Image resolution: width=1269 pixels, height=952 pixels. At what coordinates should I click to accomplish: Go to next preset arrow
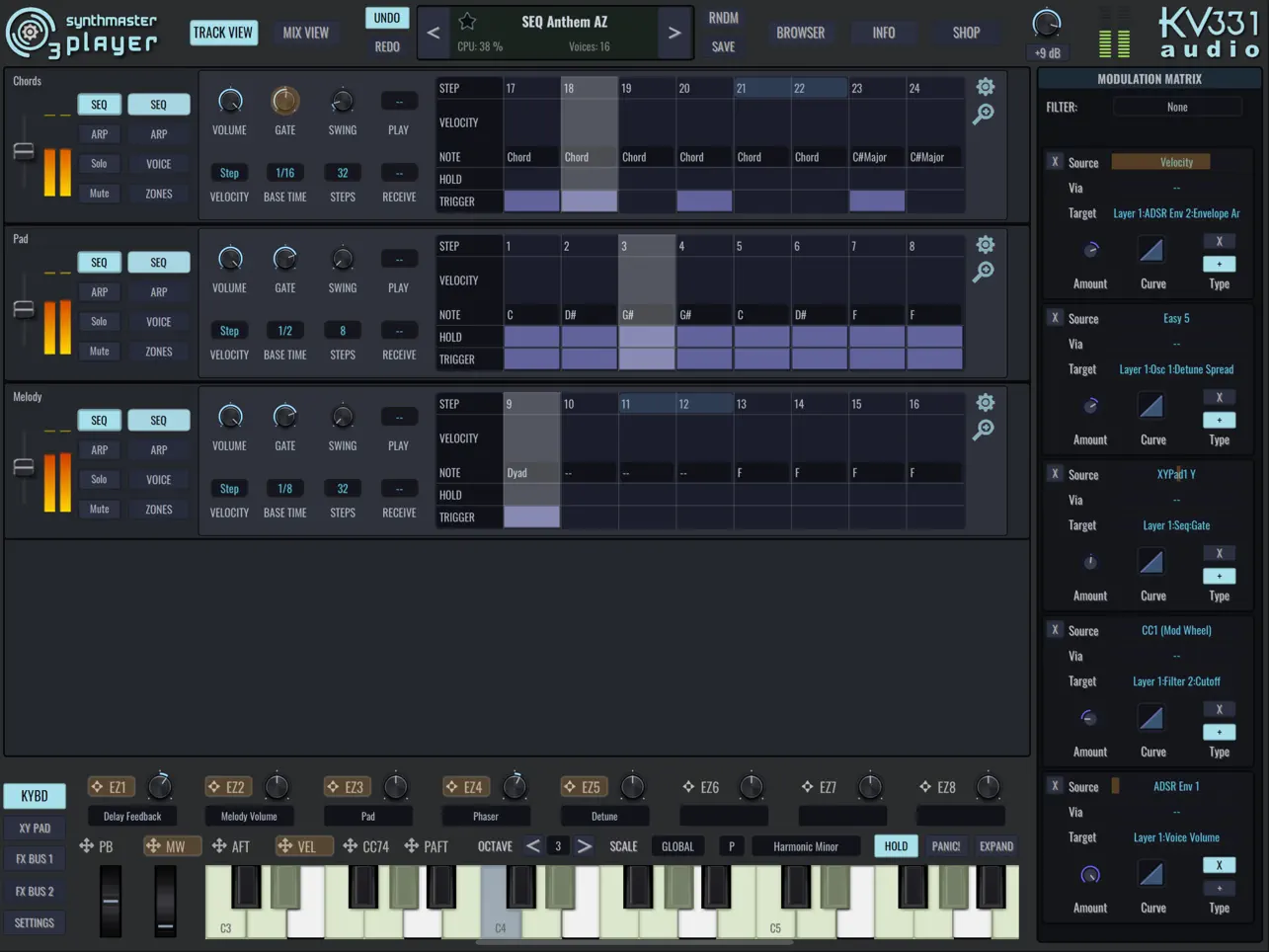click(x=674, y=33)
